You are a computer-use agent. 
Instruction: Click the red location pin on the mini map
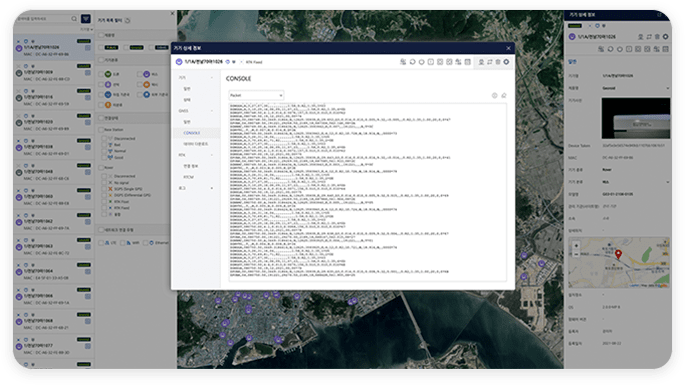(x=618, y=254)
